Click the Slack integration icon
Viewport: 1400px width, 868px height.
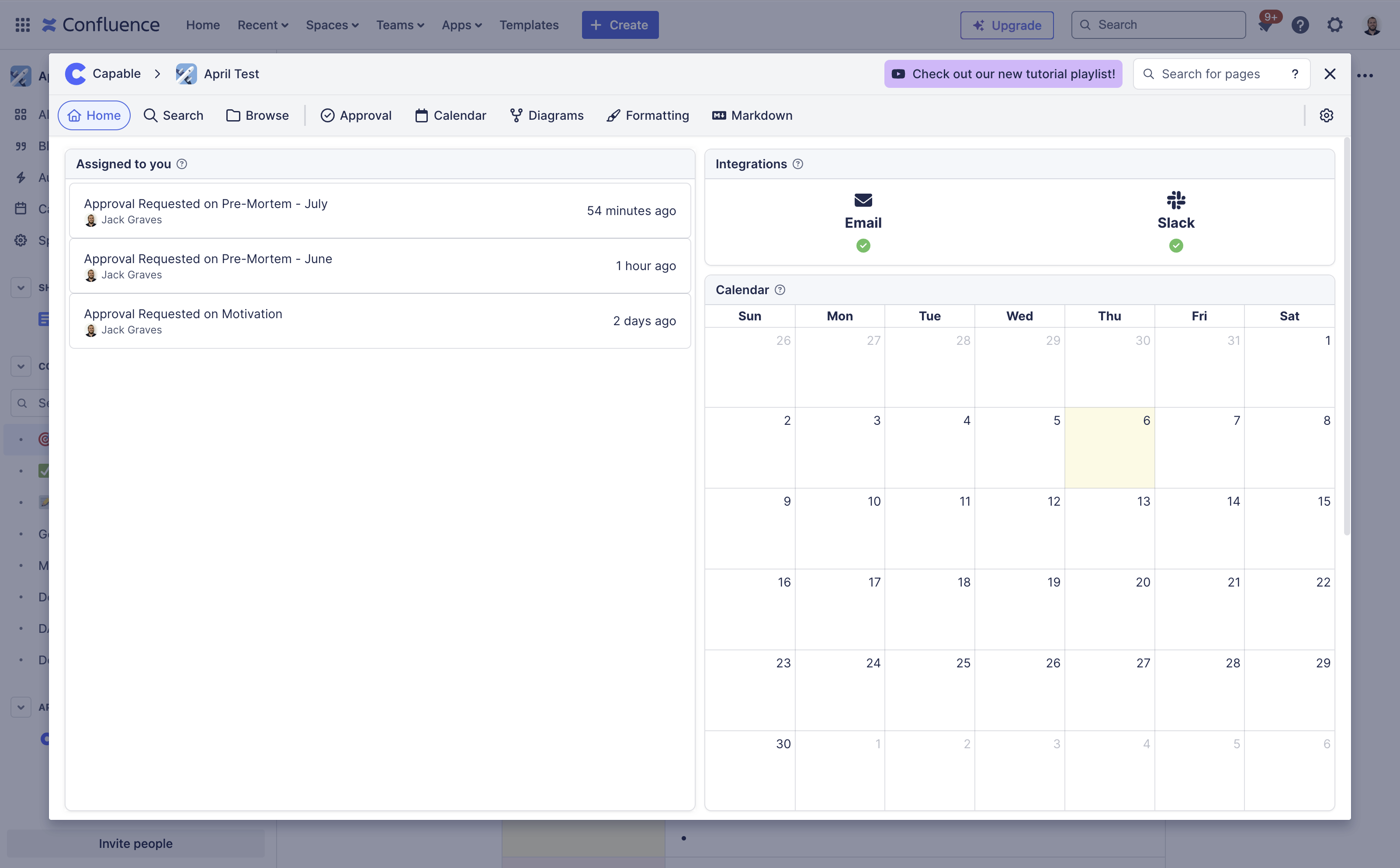click(1176, 200)
